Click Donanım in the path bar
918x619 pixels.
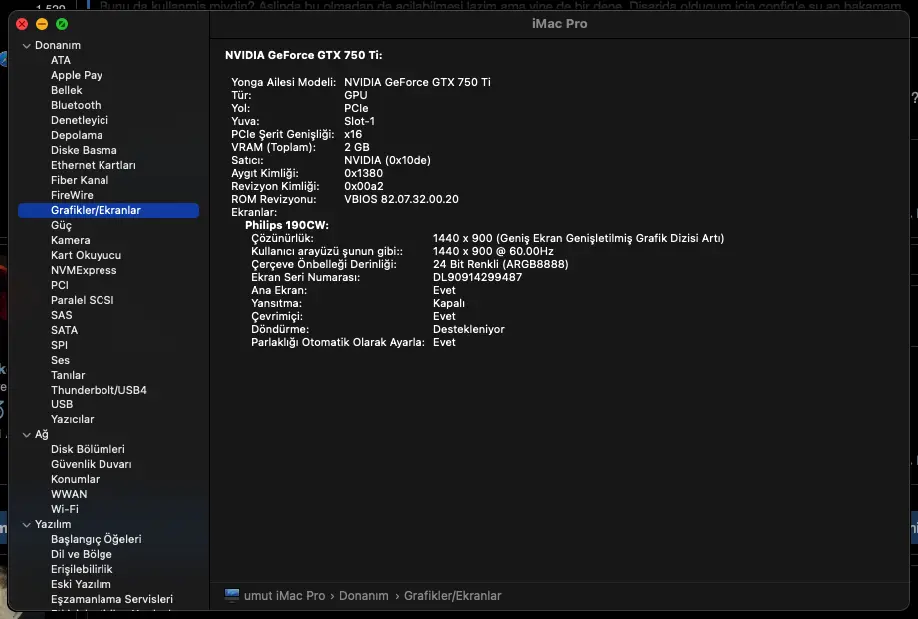coord(364,596)
